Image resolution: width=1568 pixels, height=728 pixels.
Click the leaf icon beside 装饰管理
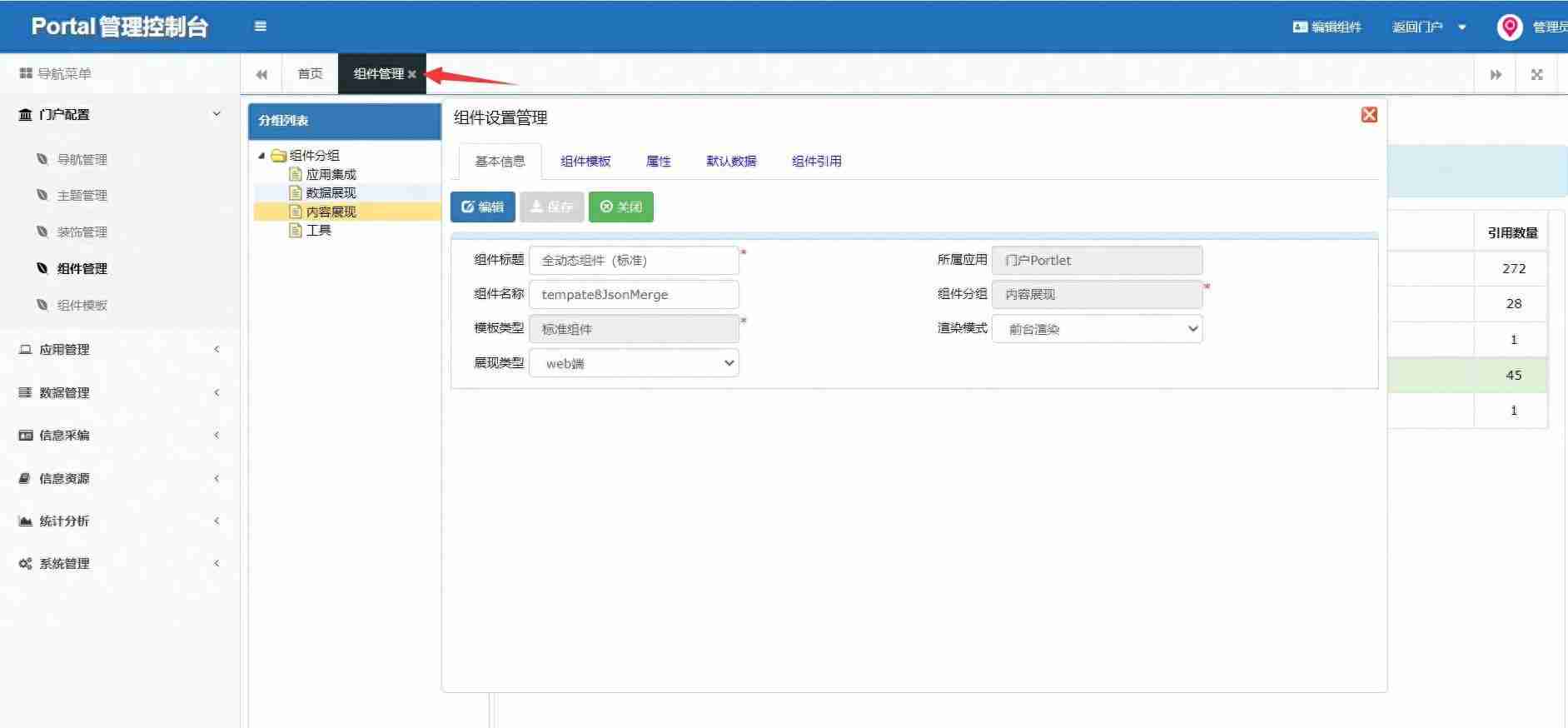(x=42, y=231)
